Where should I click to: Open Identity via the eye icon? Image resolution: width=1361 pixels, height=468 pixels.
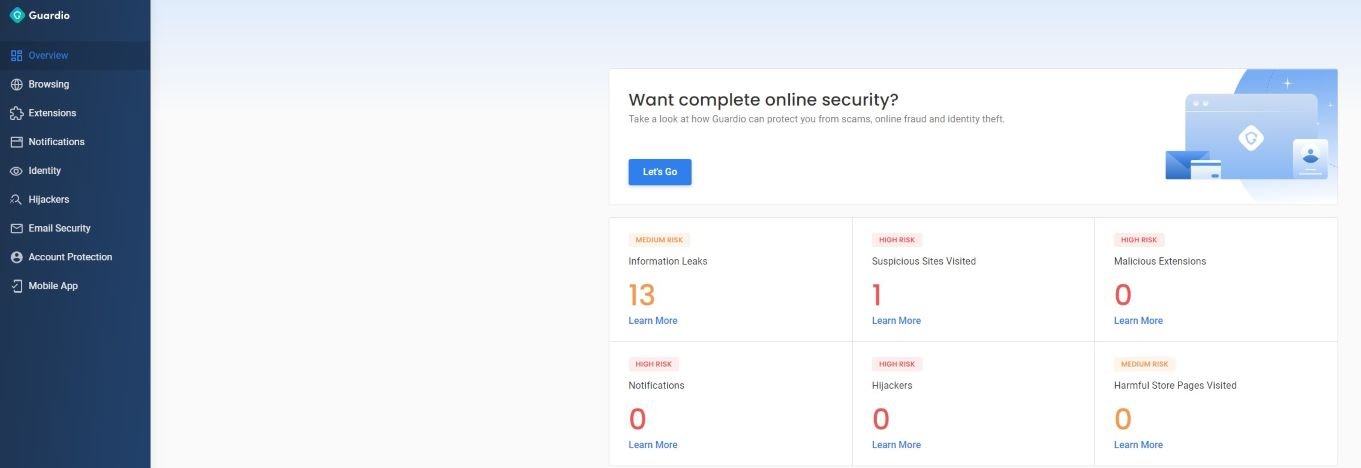pyautogui.click(x=16, y=171)
